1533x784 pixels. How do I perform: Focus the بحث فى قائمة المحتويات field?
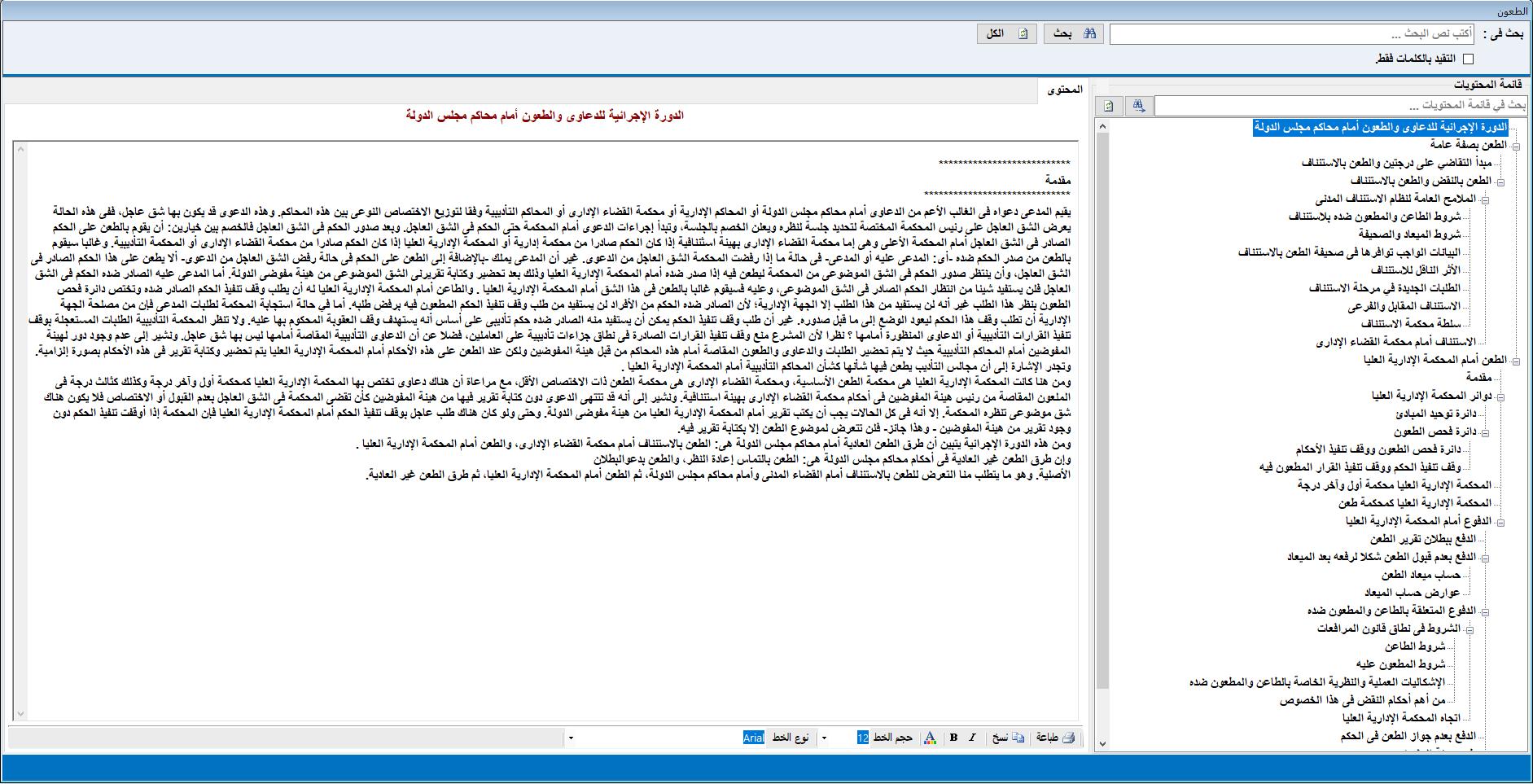coord(1341,105)
